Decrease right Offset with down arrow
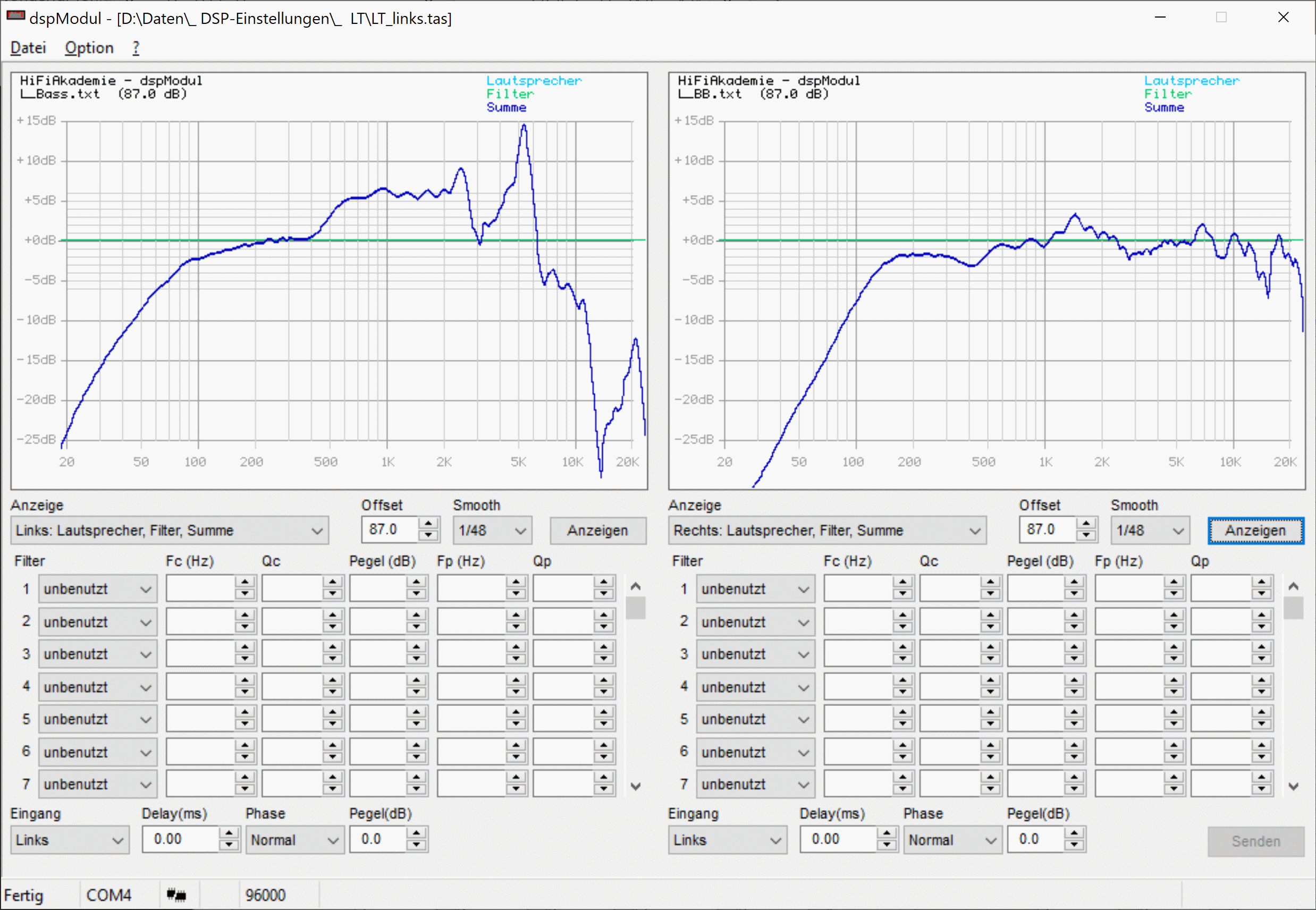The height and width of the screenshot is (910, 1316). coord(1086,536)
